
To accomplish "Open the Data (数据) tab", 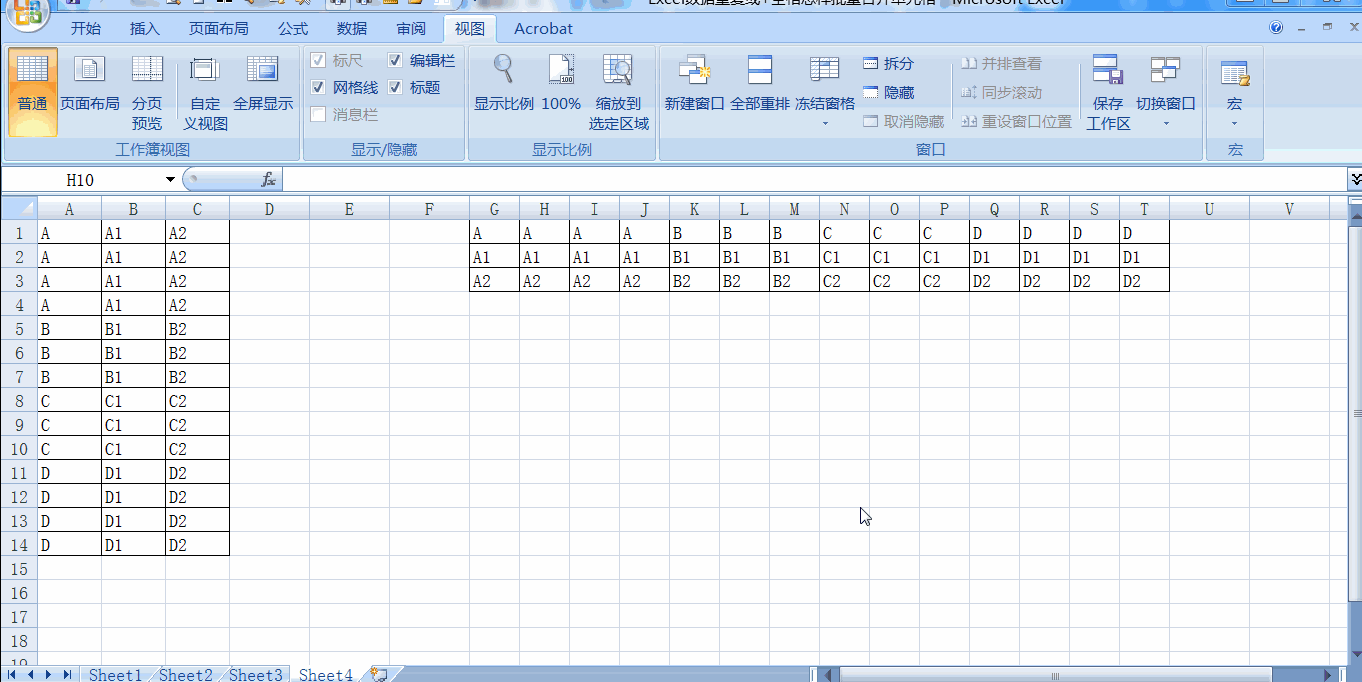I will click(x=352, y=28).
